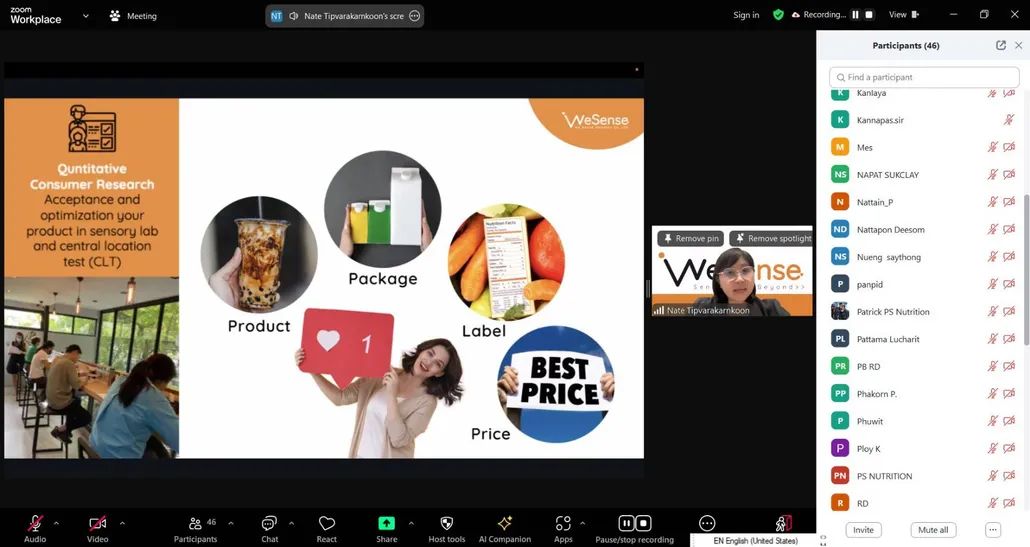Image resolution: width=1030 pixels, height=547 pixels.
Task: Open the React heart menu
Action: tap(326, 529)
